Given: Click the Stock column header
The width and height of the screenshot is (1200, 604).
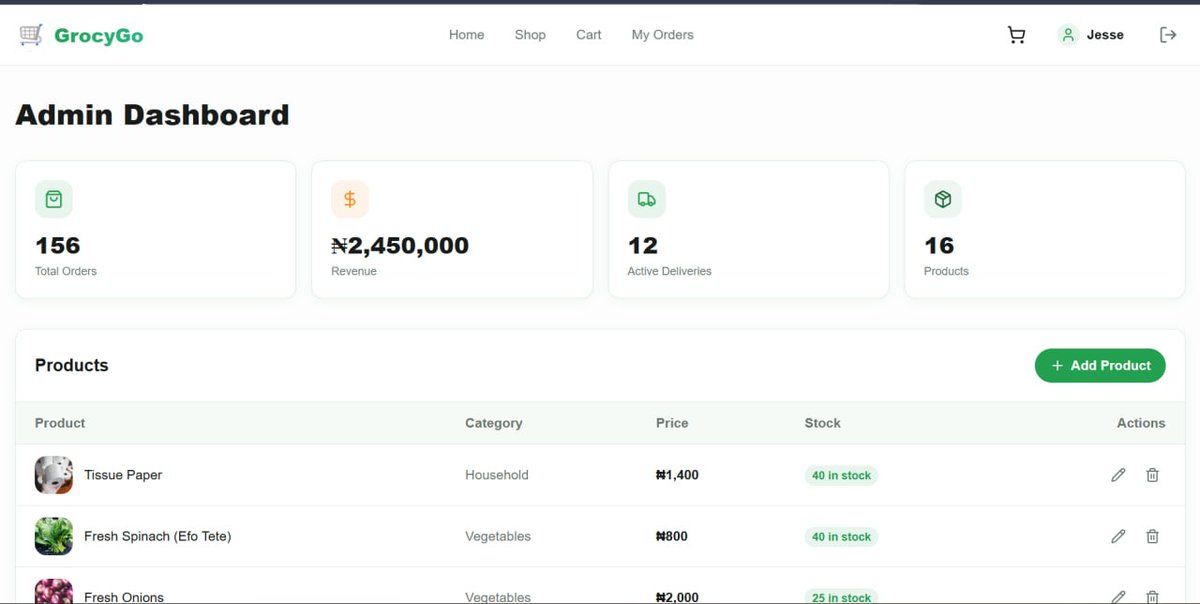Looking at the screenshot, I should point(823,423).
